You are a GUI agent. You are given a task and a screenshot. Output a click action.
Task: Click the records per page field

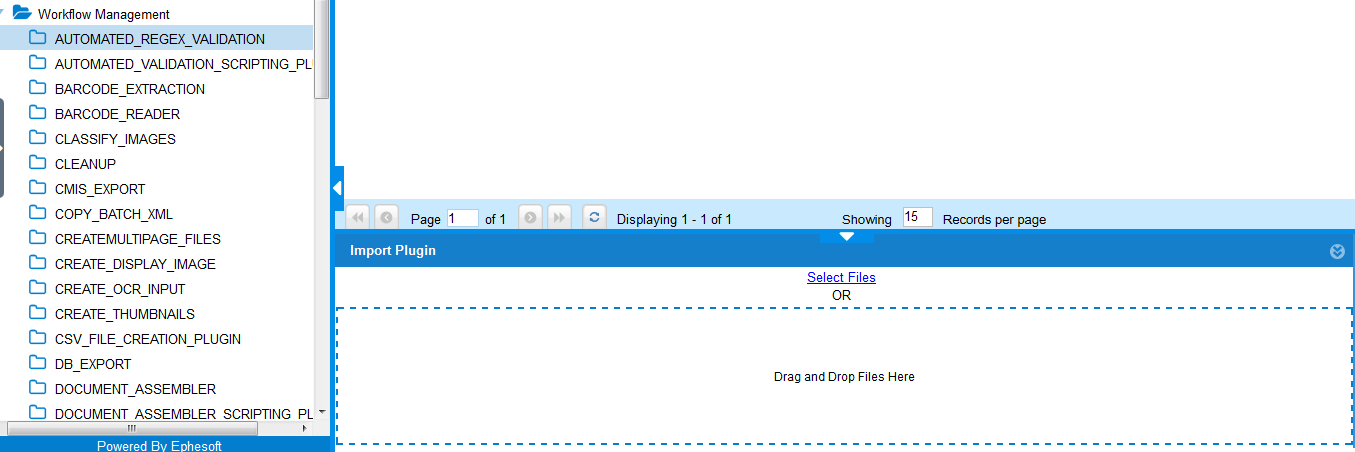pos(918,217)
